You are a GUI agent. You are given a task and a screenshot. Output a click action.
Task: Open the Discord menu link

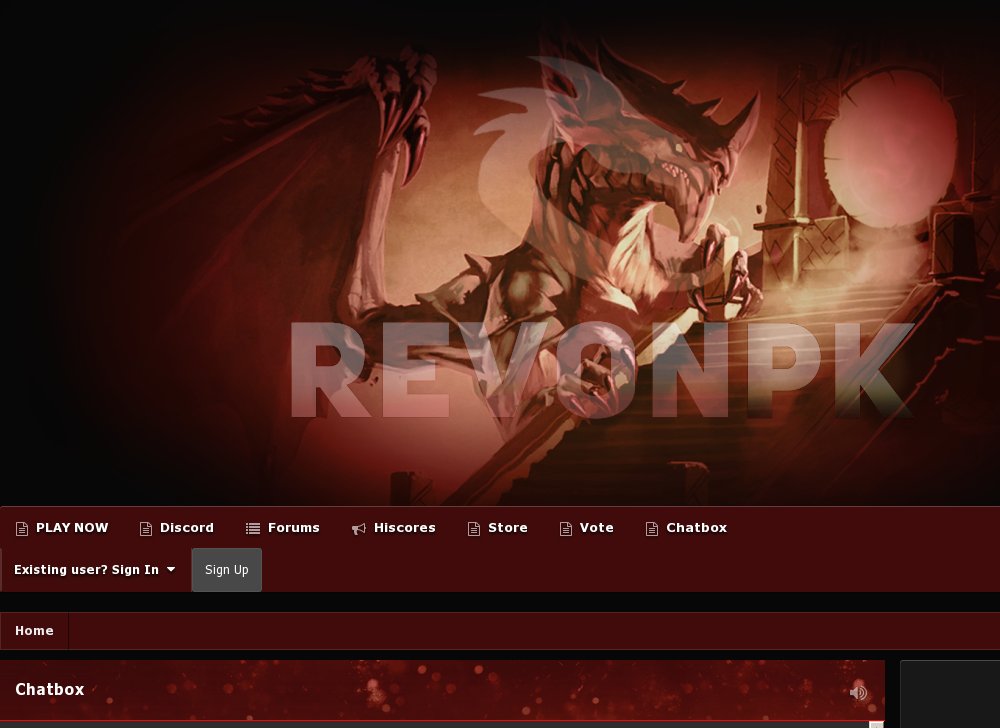[177, 528]
